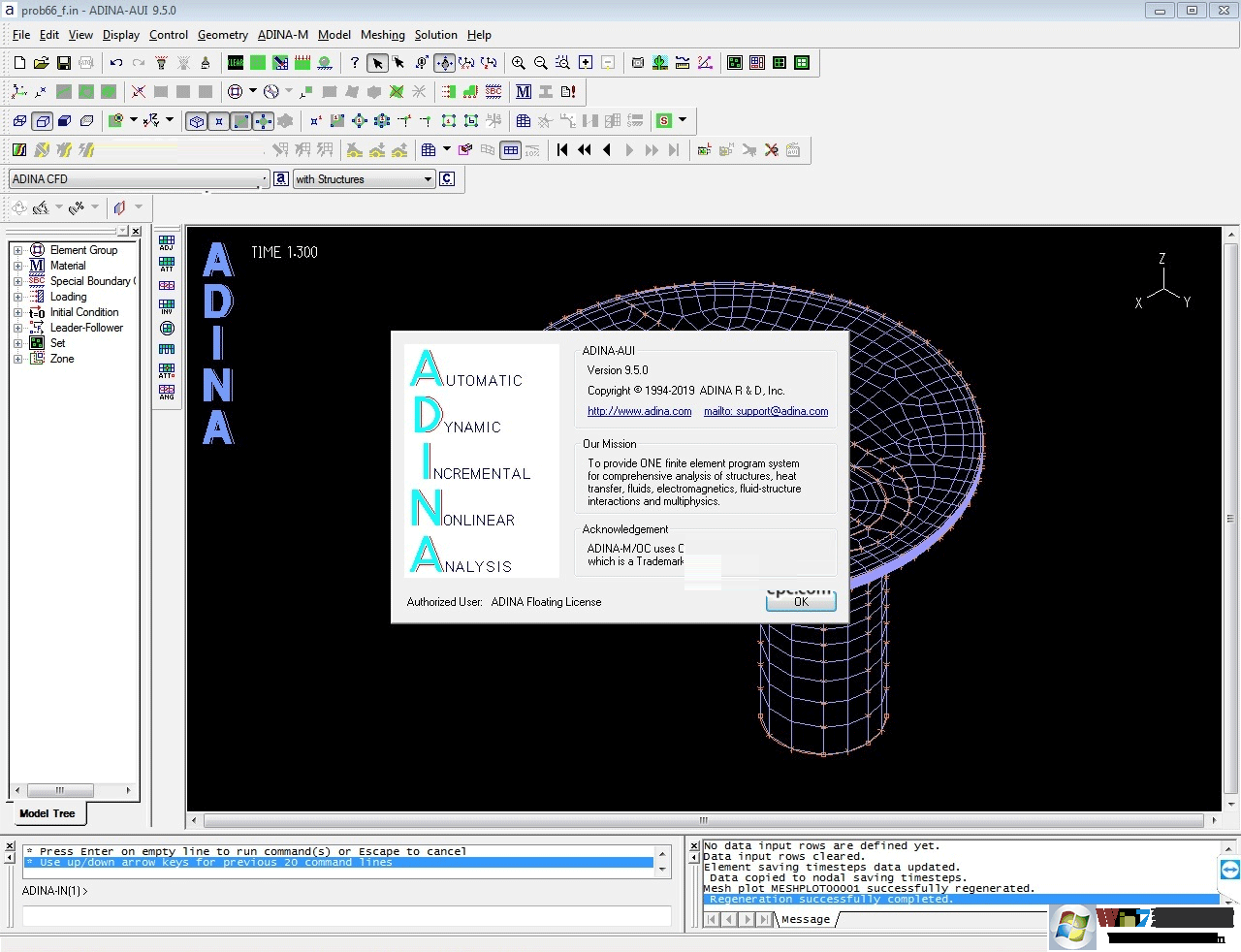Toggle the wireframe cube display button
Screen dimensions: 1241x952
[197, 121]
